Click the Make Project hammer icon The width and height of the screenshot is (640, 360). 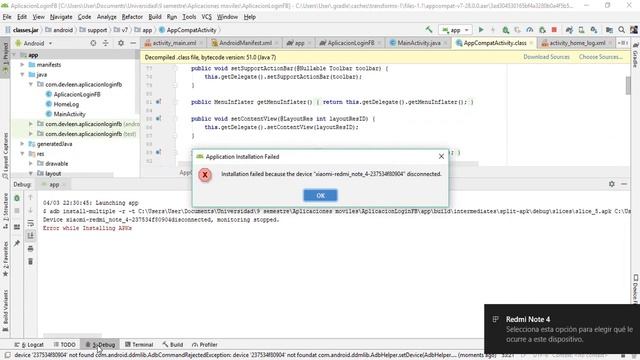pyautogui.click(x=429, y=30)
